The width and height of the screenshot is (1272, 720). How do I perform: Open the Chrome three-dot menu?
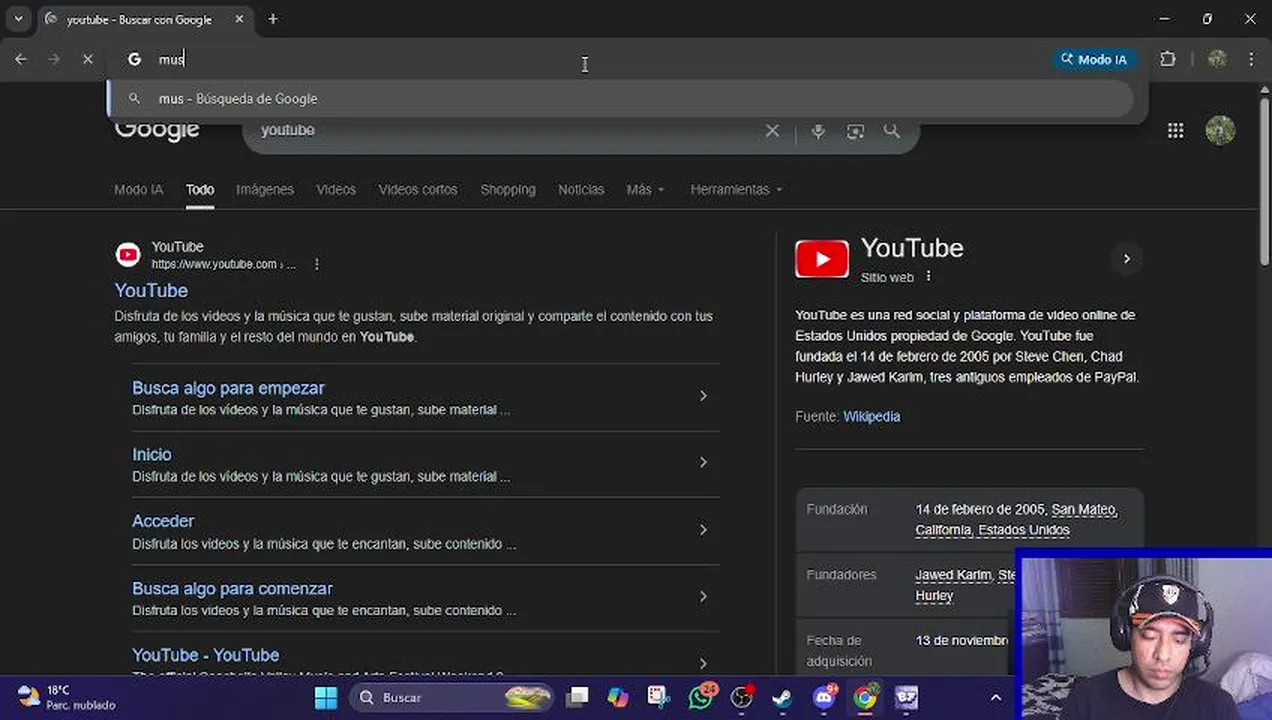click(1251, 60)
